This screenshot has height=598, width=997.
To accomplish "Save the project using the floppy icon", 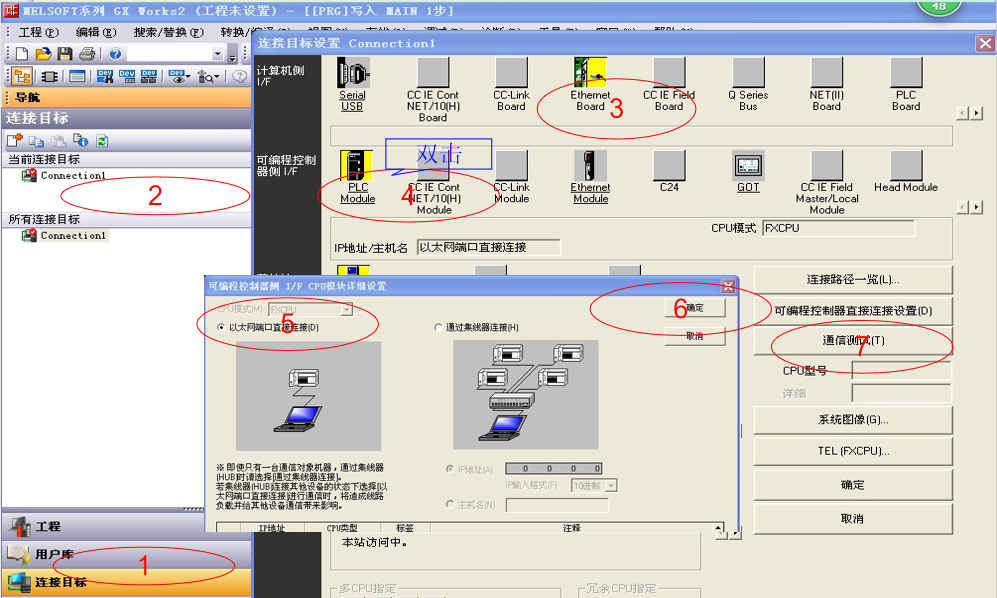I will click(x=64, y=54).
